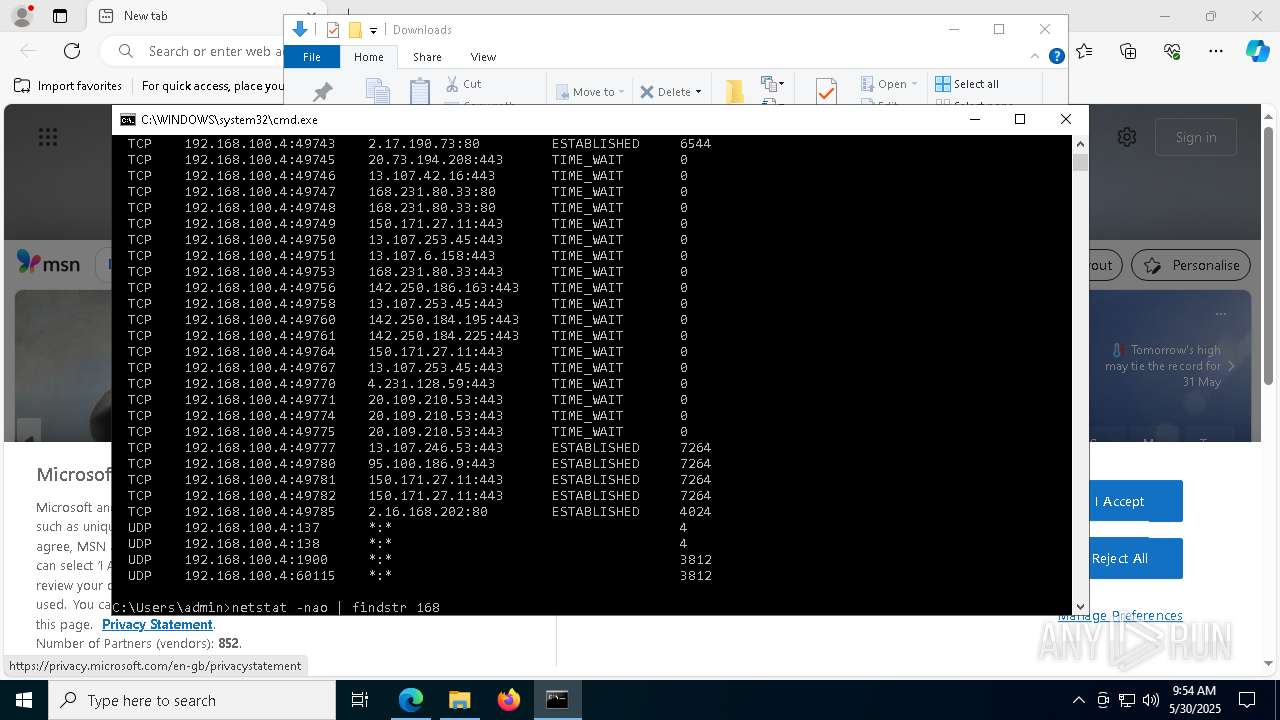Screen dimensions: 1280x720
Task: Select Command Prompt taskbar button
Action: [x=557, y=700]
